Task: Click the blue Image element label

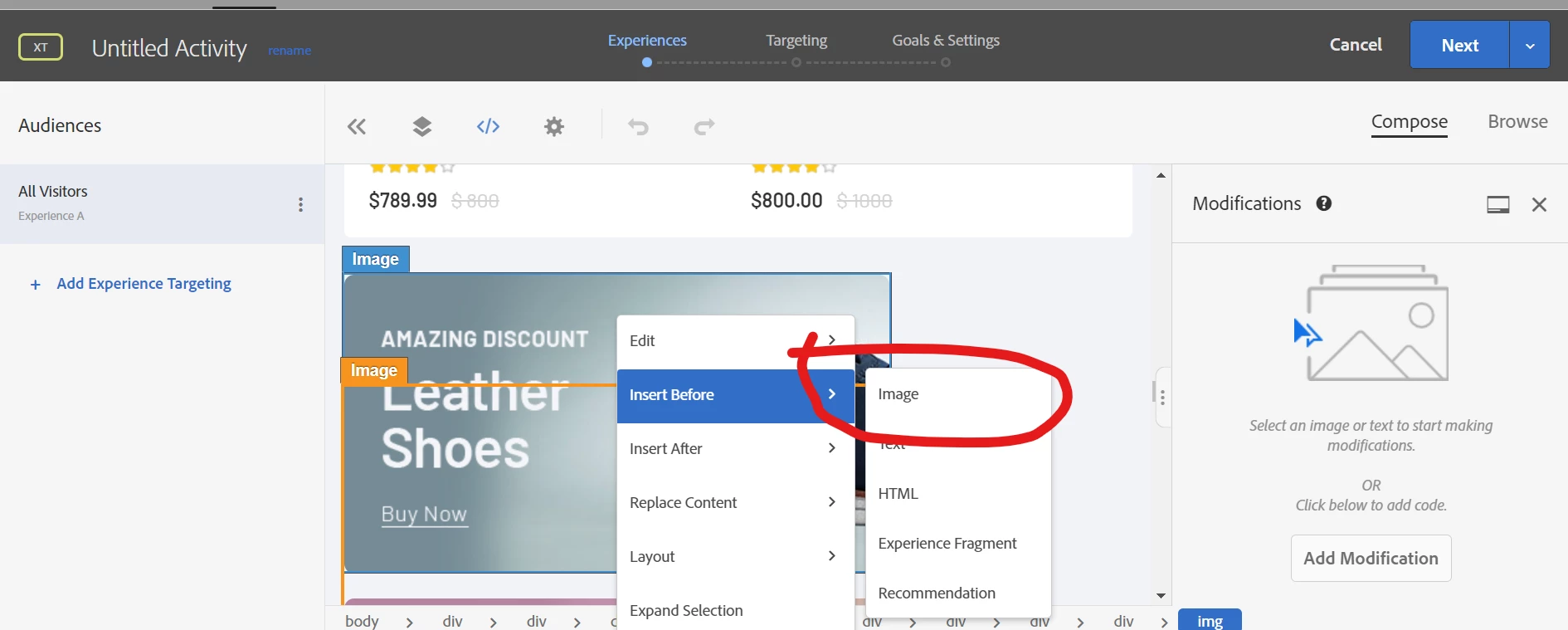Action: coord(375,259)
